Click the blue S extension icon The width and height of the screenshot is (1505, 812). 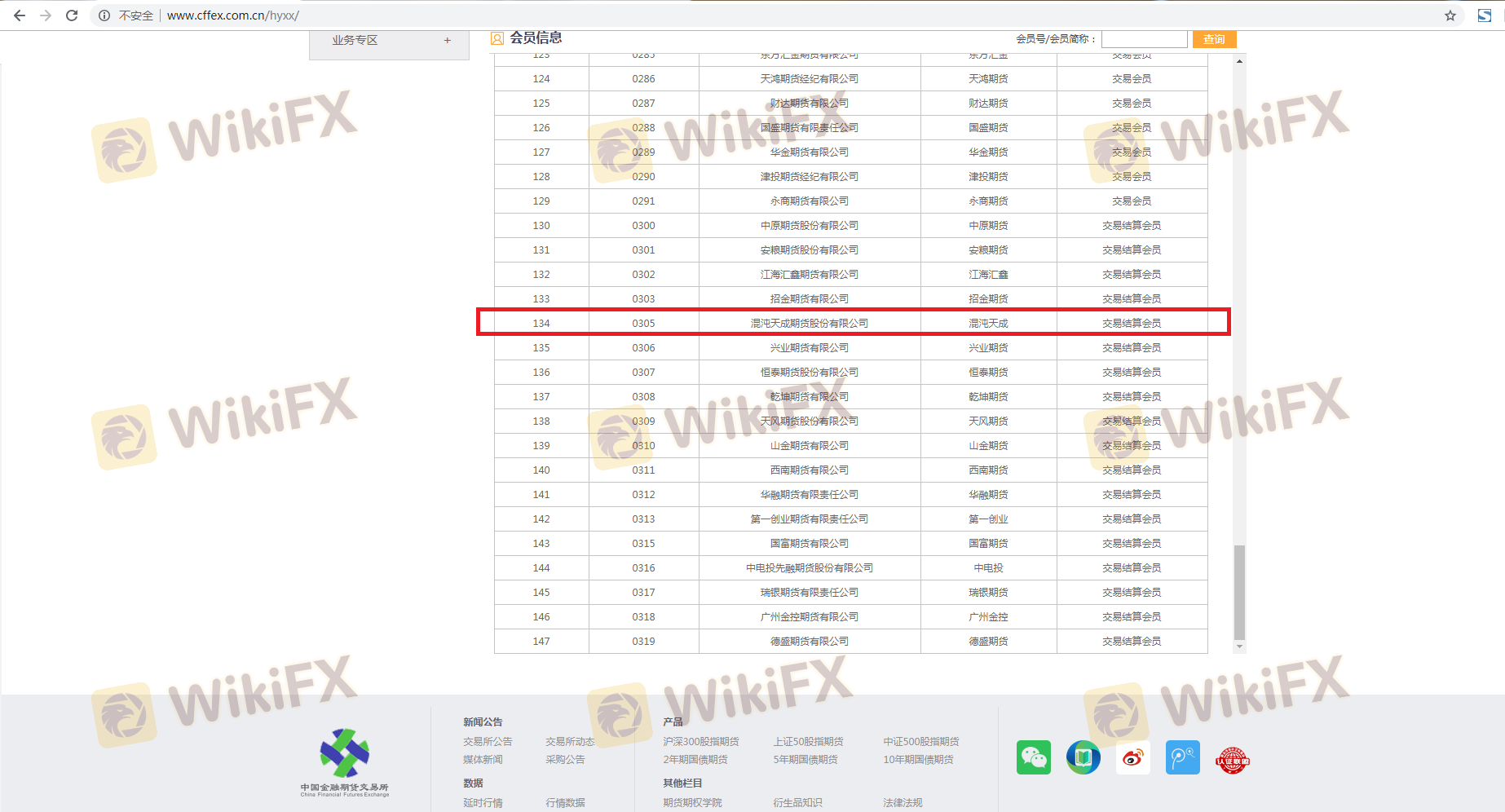coord(1484,15)
